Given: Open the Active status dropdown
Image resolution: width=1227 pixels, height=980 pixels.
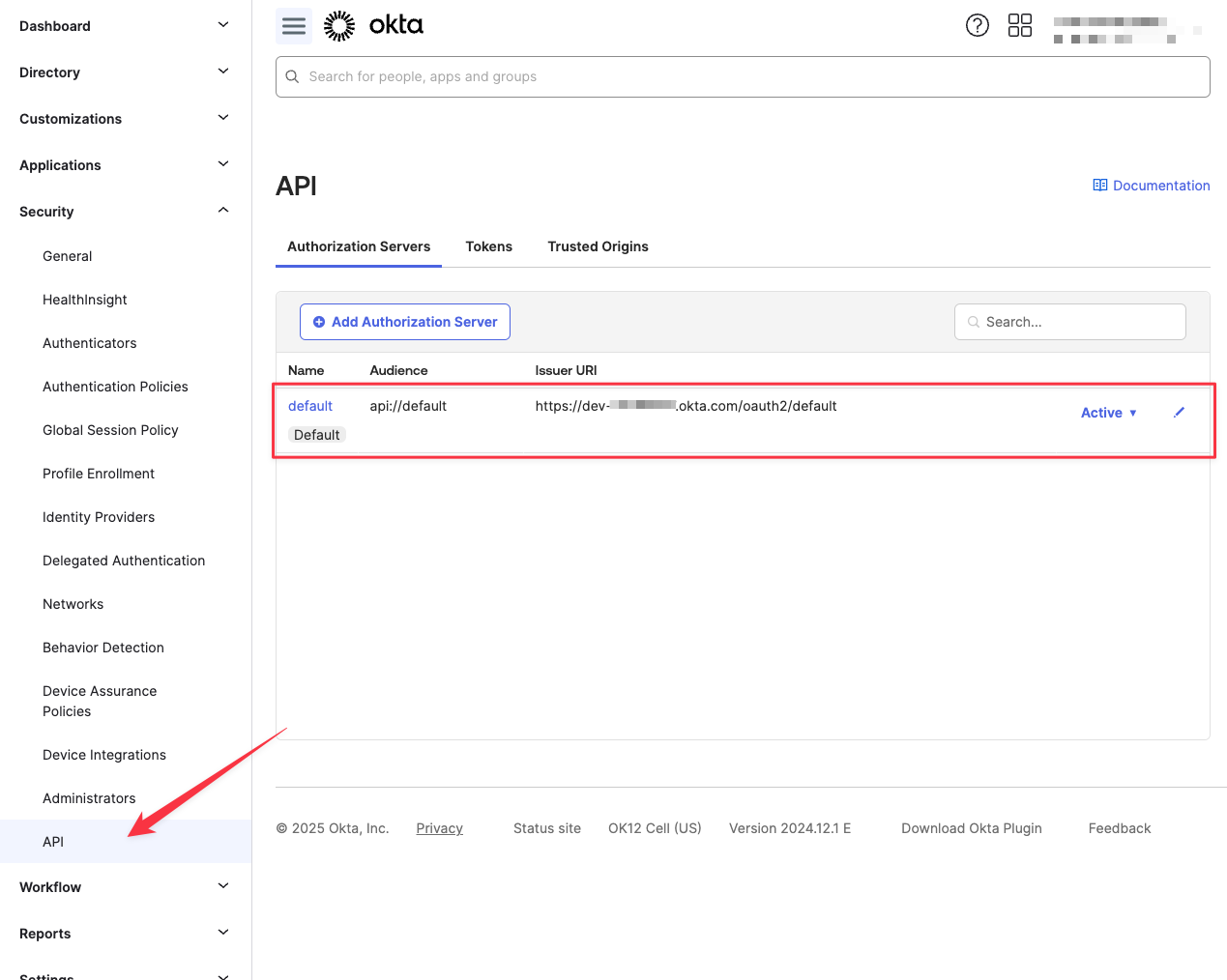Looking at the screenshot, I should coord(1108,413).
